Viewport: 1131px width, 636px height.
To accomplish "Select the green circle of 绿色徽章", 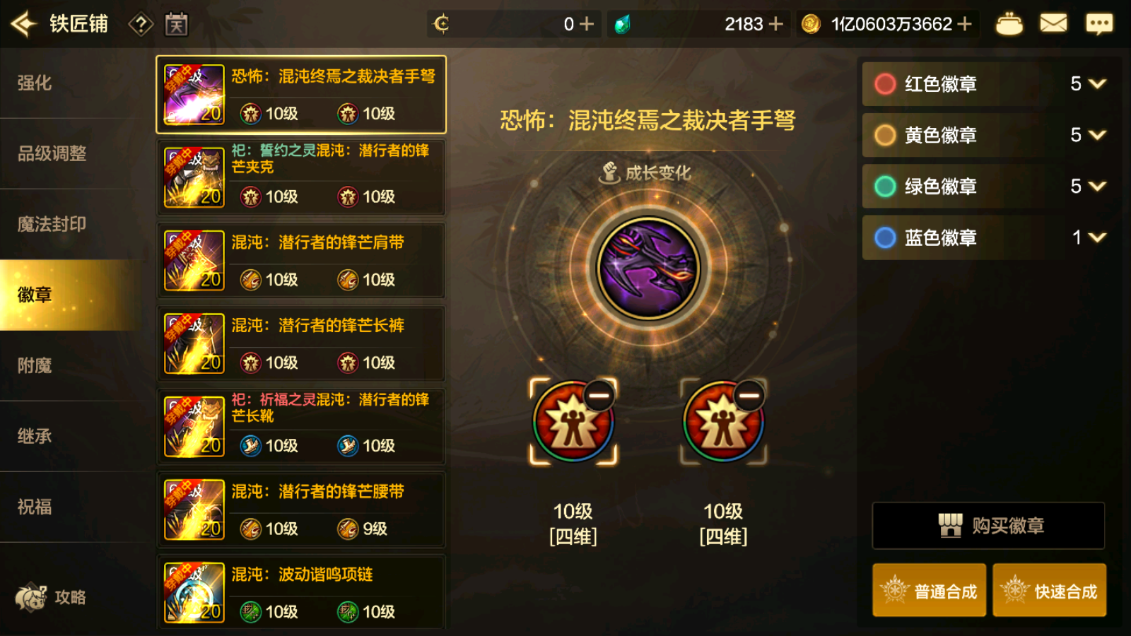I will 885,186.
